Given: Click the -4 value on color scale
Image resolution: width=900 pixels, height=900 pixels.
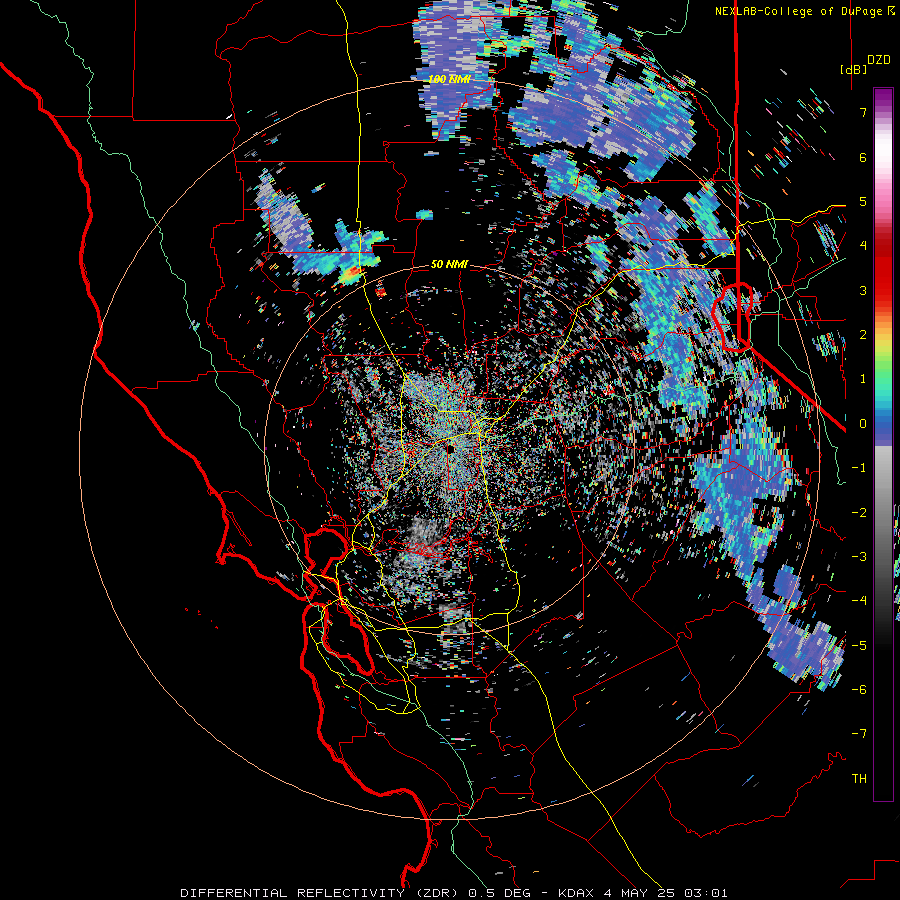Looking at the screenshot, I should coord(859,601).
